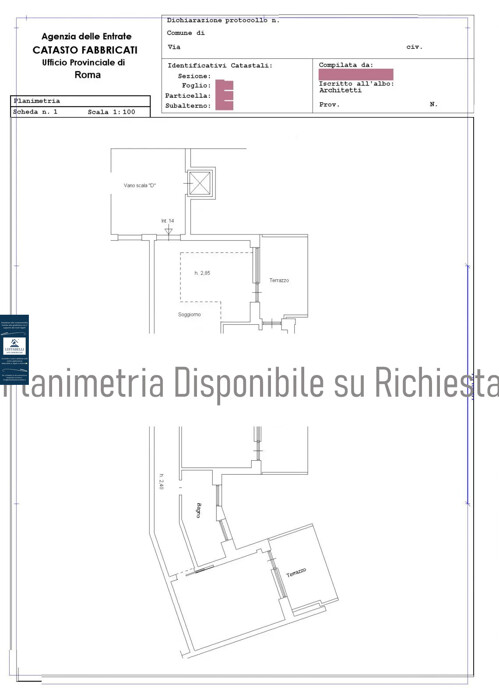Select 'Dichiarazione protocollo n.' line
The height and width of the screenshot is (700, 499).
coord(223,21)
